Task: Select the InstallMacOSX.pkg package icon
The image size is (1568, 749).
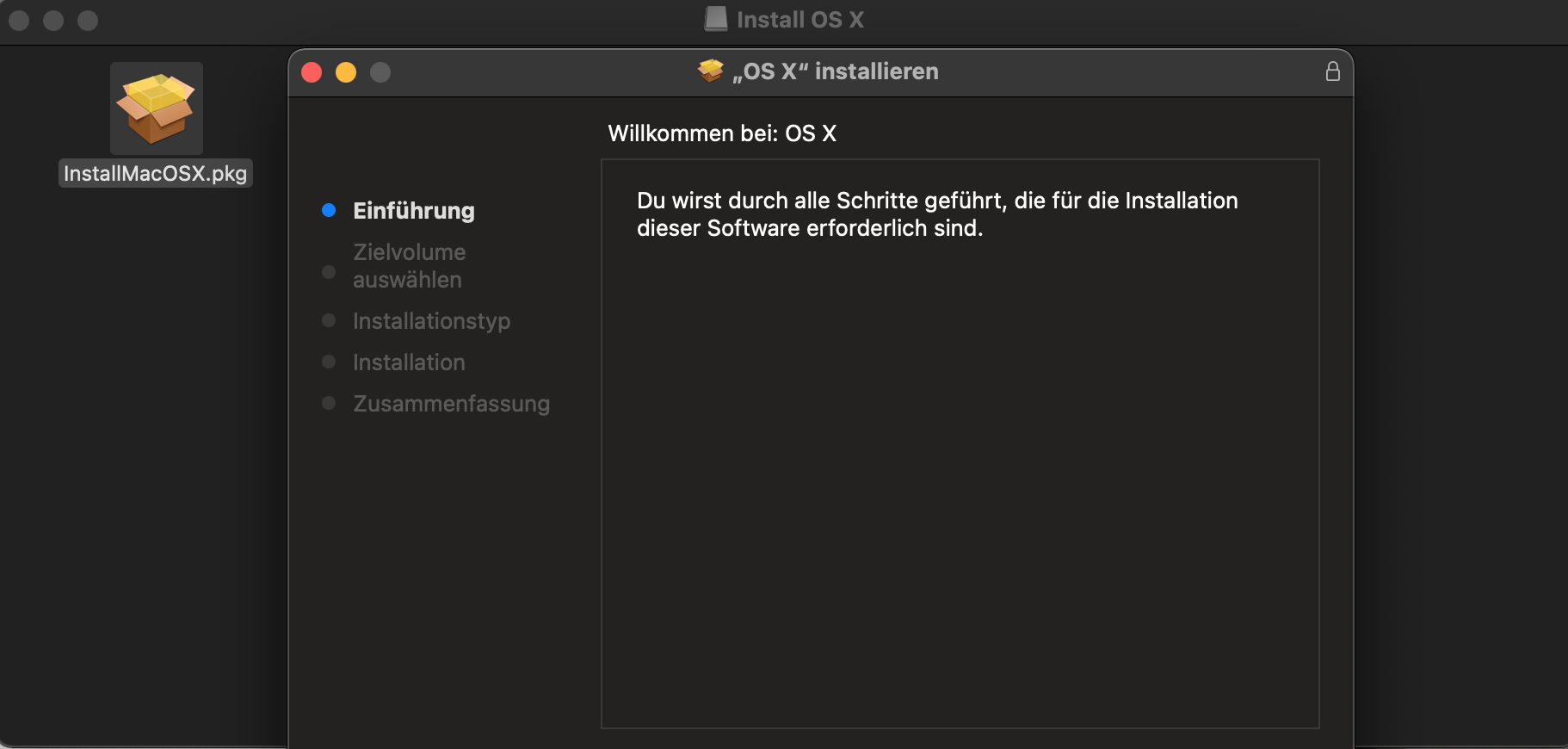Action: click(156, 108)
